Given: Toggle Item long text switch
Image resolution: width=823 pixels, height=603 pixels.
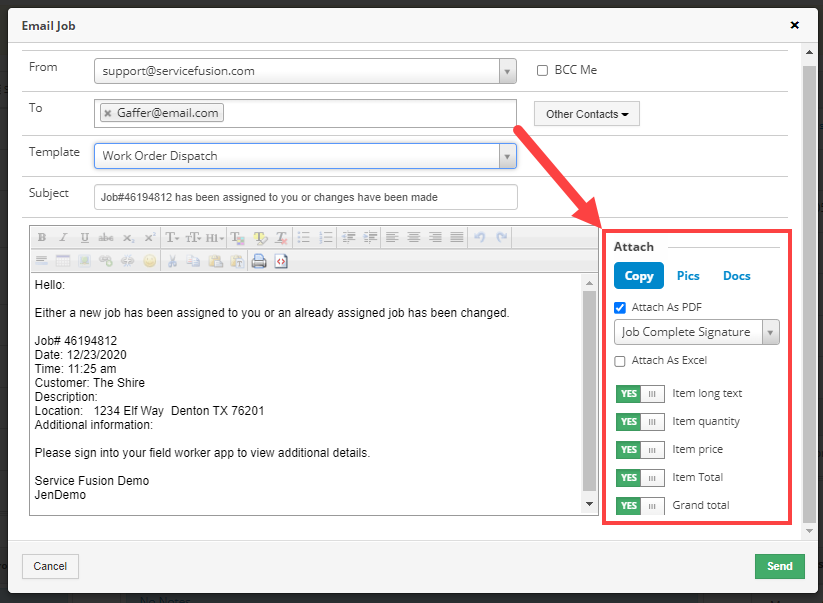Looking at the screenshot, I should [x=640, y=394].
